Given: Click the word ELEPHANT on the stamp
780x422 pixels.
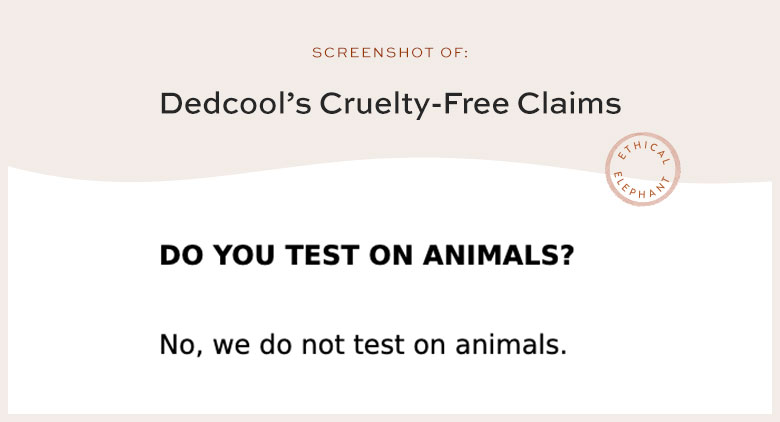Looking at the screenshot, I should point(641,188).
